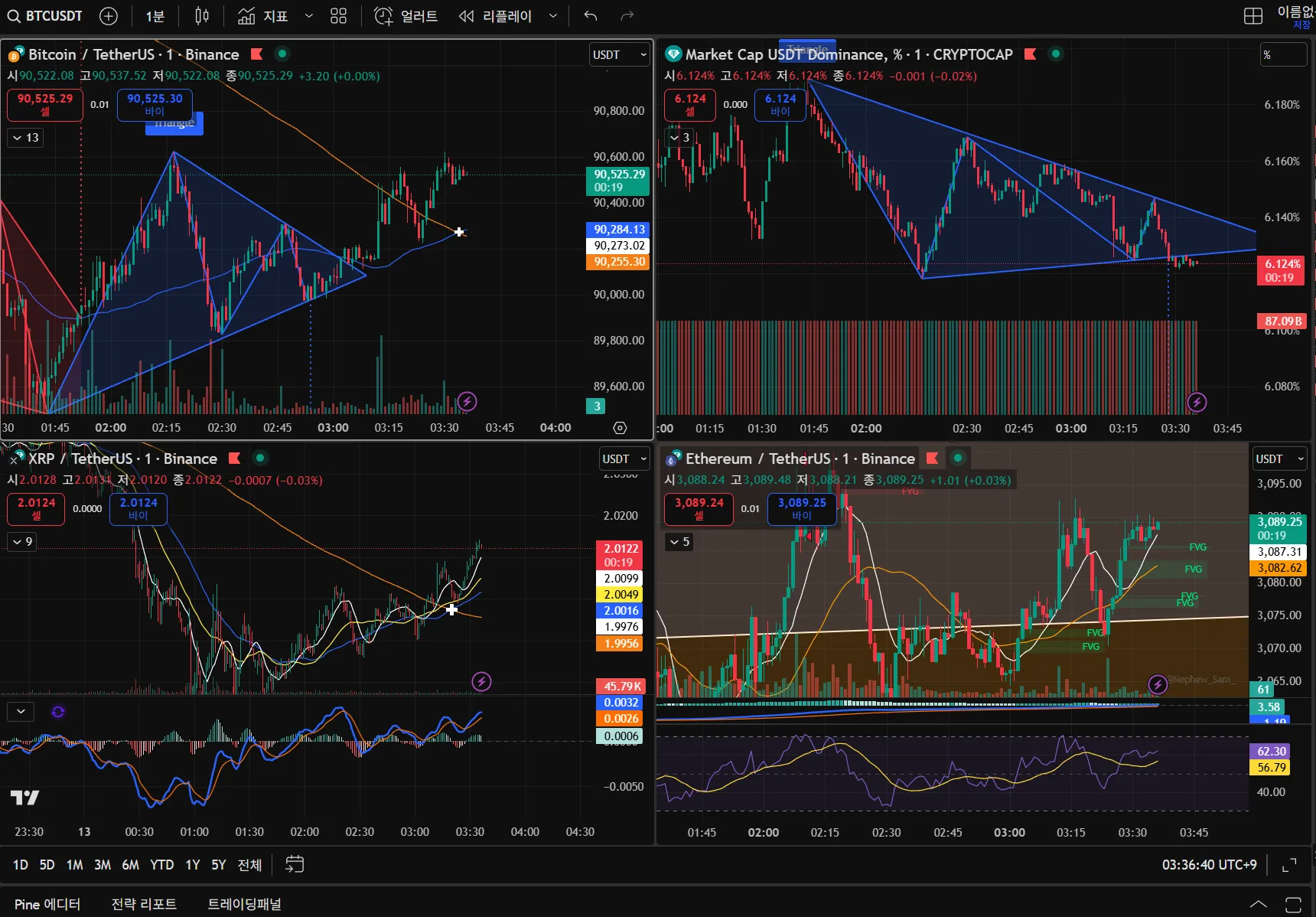Expand the 5 indicators legend on Ethereum chart
1316x917 pixels.
(679, 542)
